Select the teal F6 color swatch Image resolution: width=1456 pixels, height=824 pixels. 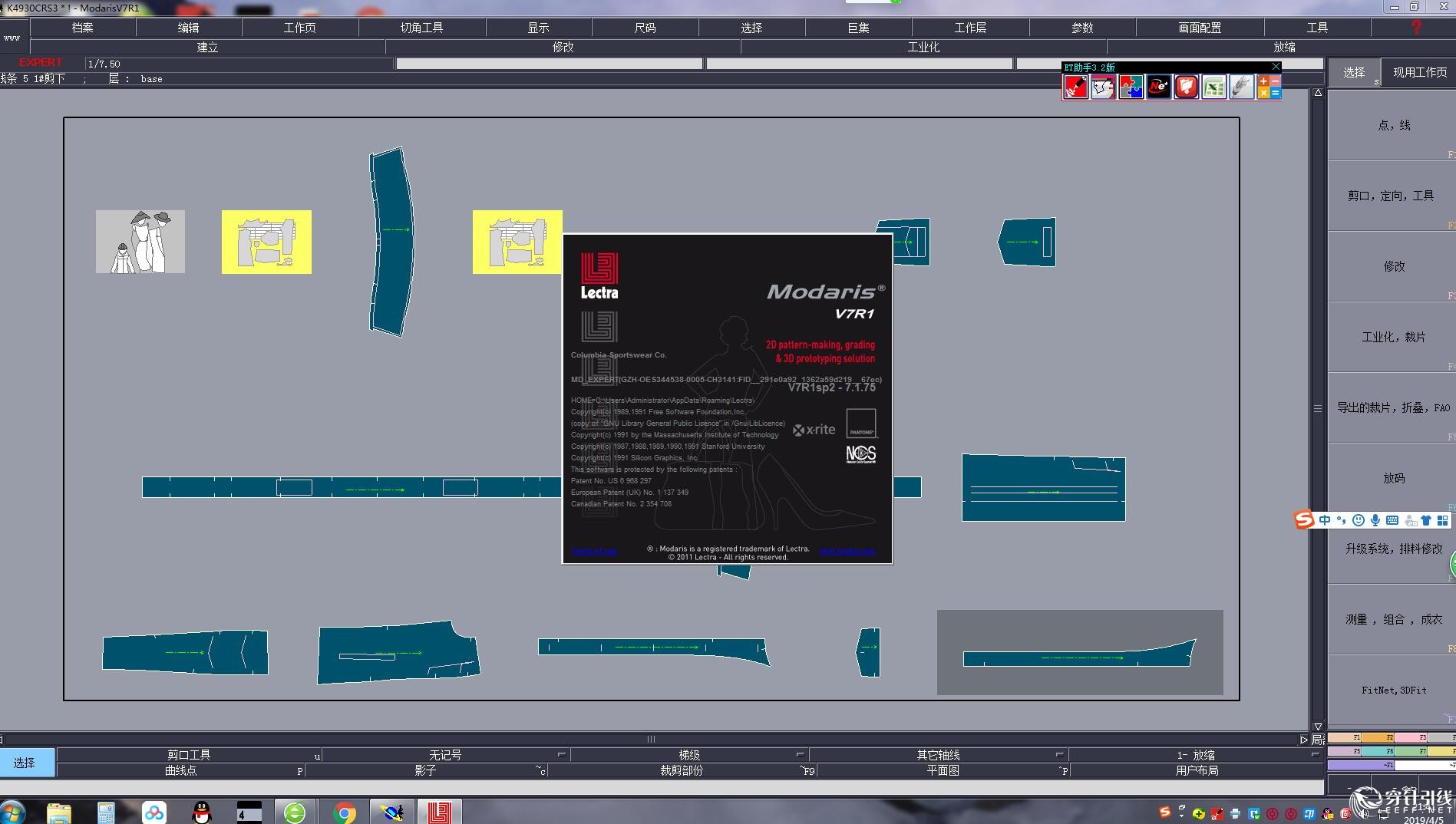coord(1378,751)
